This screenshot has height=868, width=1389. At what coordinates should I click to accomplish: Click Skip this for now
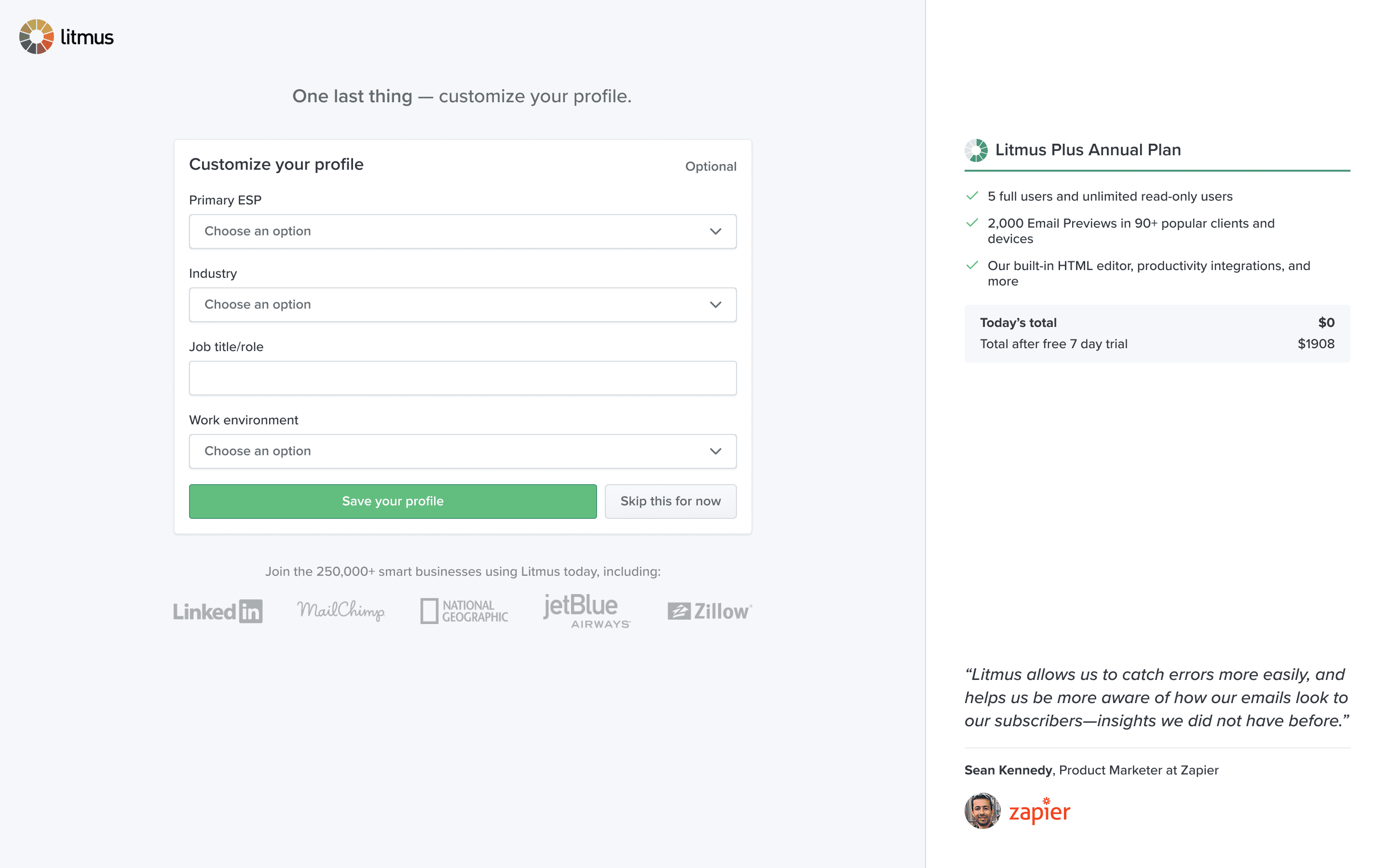670,501
